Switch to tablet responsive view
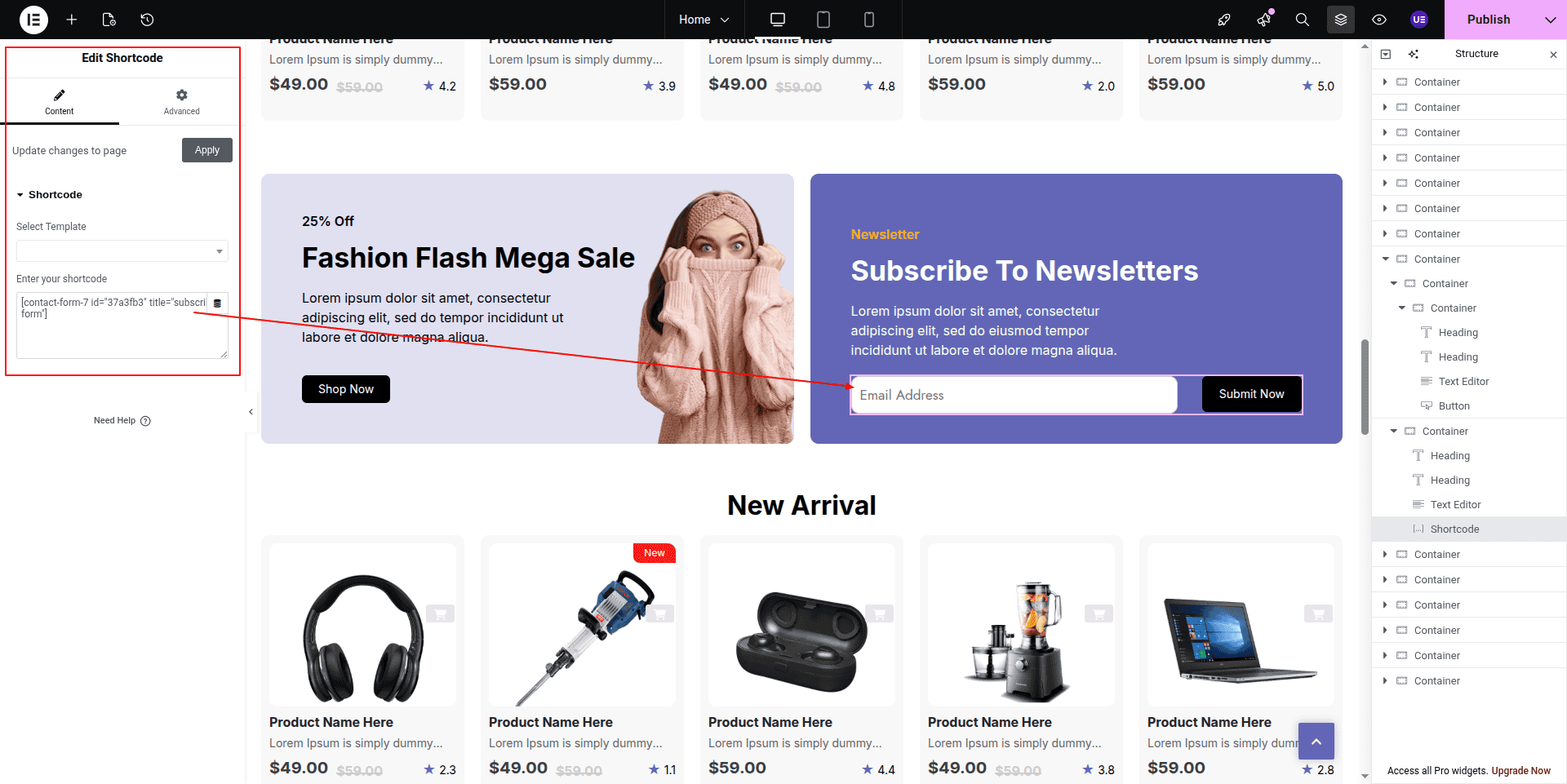The width and height of the screenshot is (1567, 784). click(x=823, y=20)
